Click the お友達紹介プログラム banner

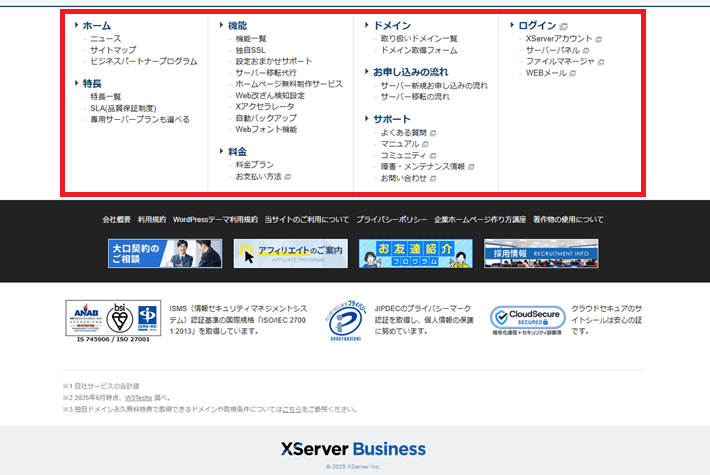[416, 254]
